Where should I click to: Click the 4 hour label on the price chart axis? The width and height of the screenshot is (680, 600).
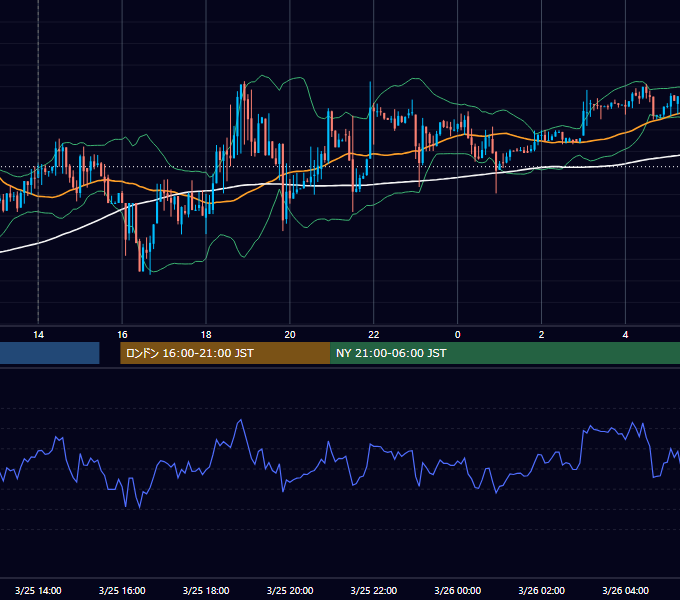coord(625,335)
